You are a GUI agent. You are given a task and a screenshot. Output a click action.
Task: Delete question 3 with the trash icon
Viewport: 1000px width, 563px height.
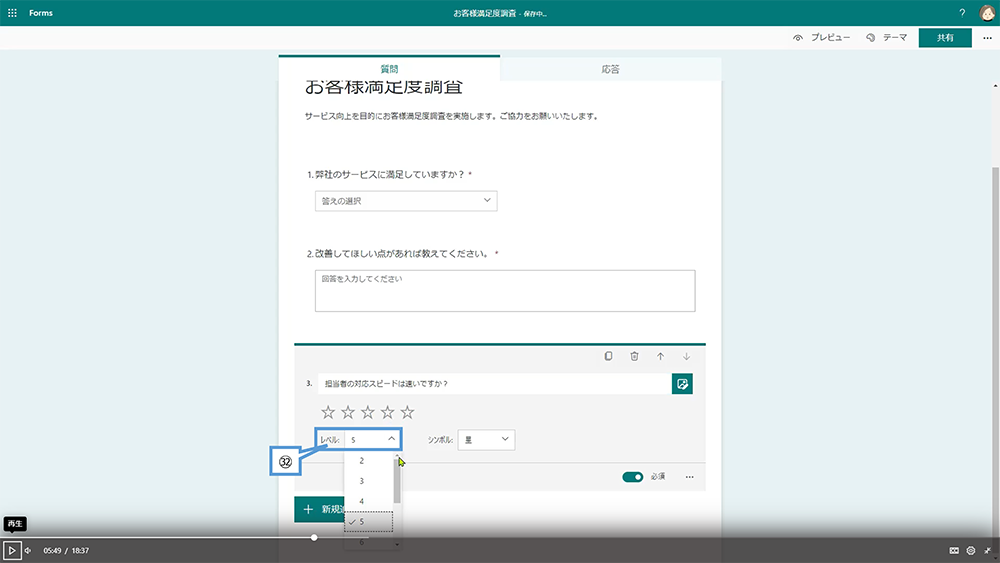[635, 356]
